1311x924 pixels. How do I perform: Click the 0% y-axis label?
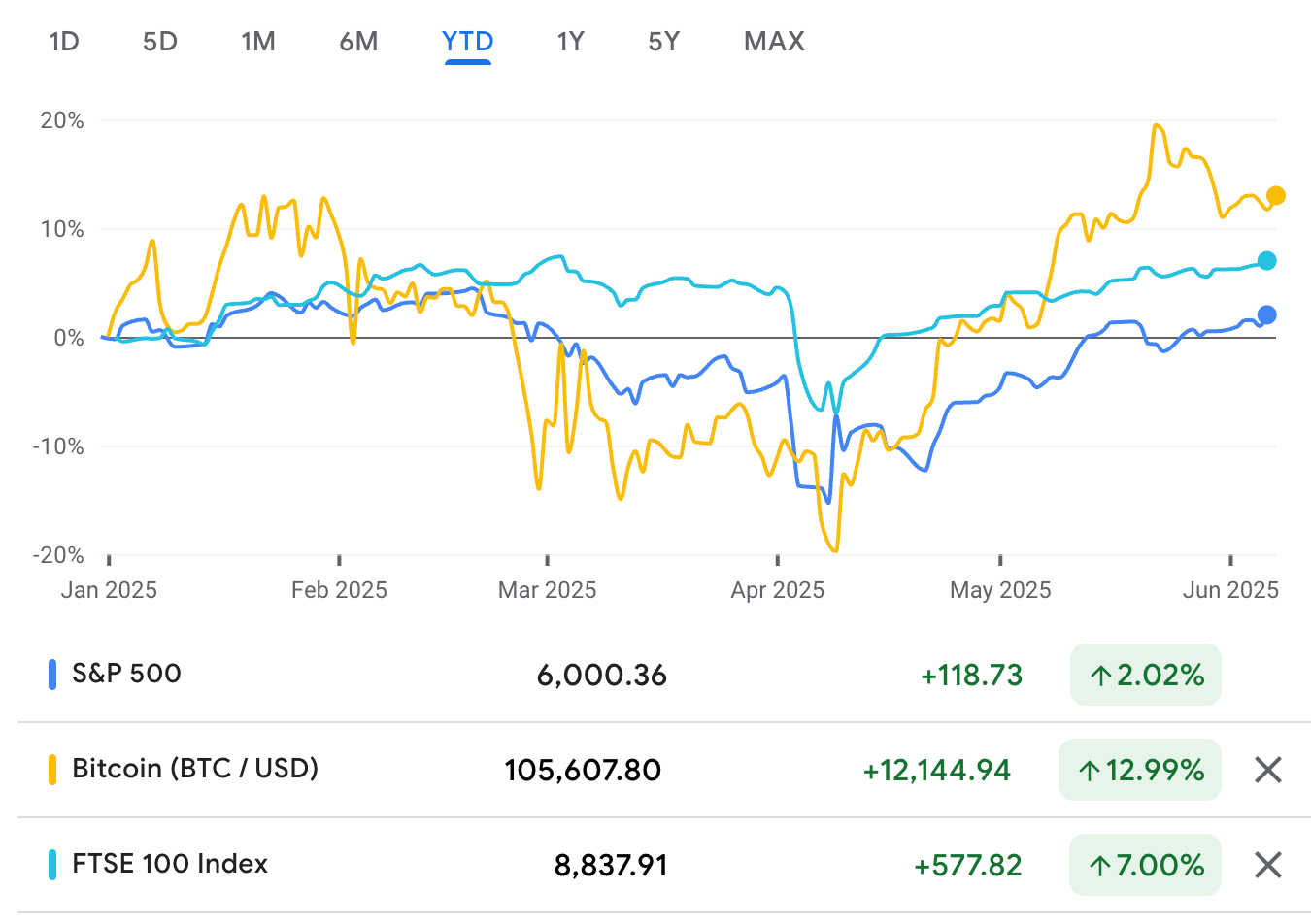pyautogui.click(x=69, y=339)
